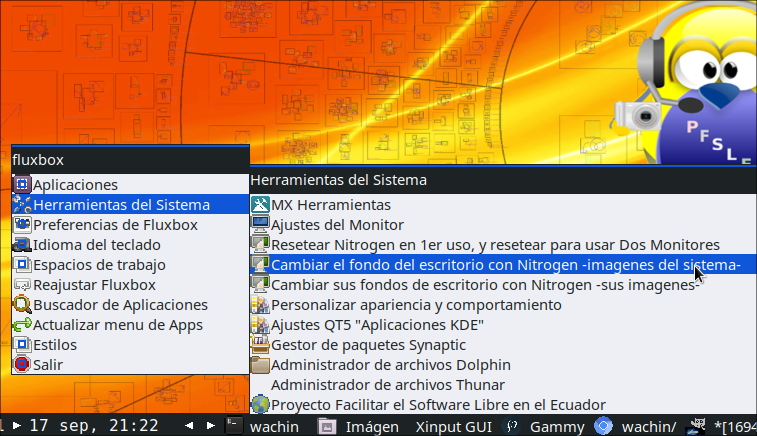Image resolution: width=757 pixels, height=436 pixels.
Task: Click the MX Herramientas tools icon
Action: [x=260, y=205]
